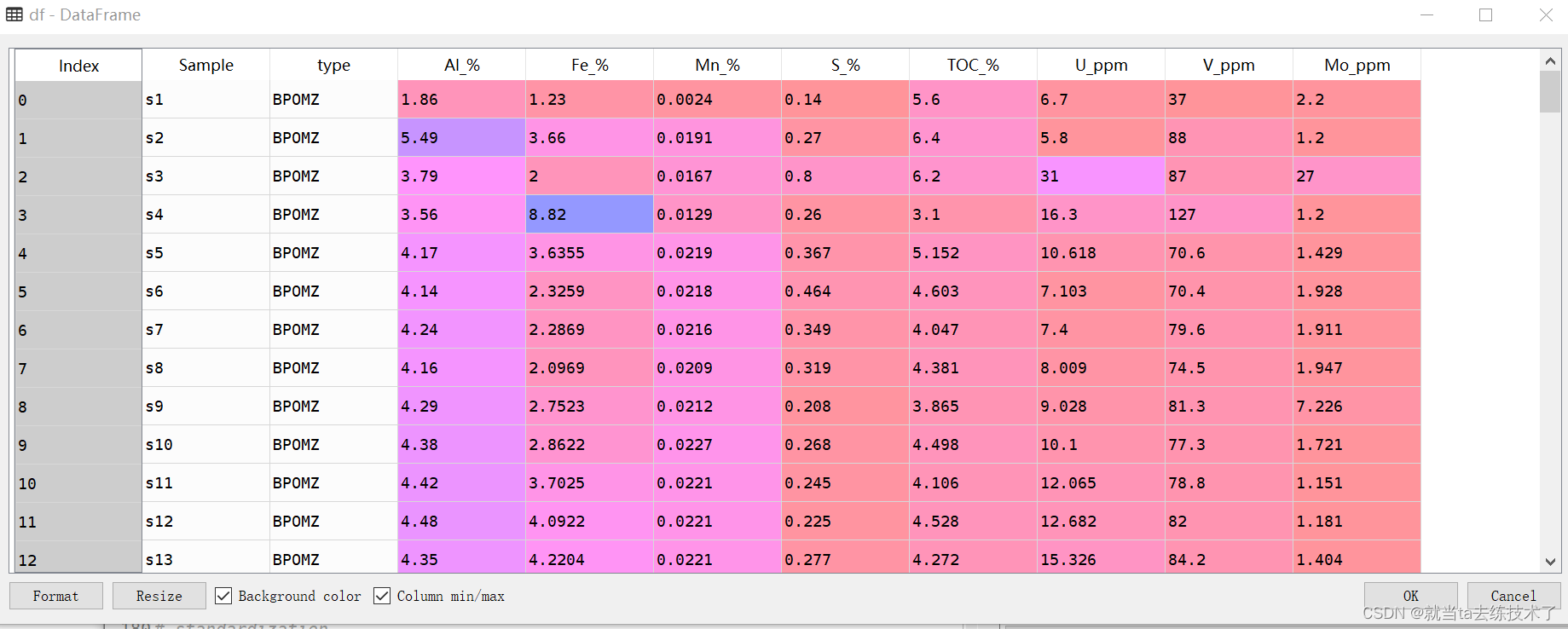Viewport: 1568px width, 629px height.
Task: Click the Resize button
Action: (159, 596)
